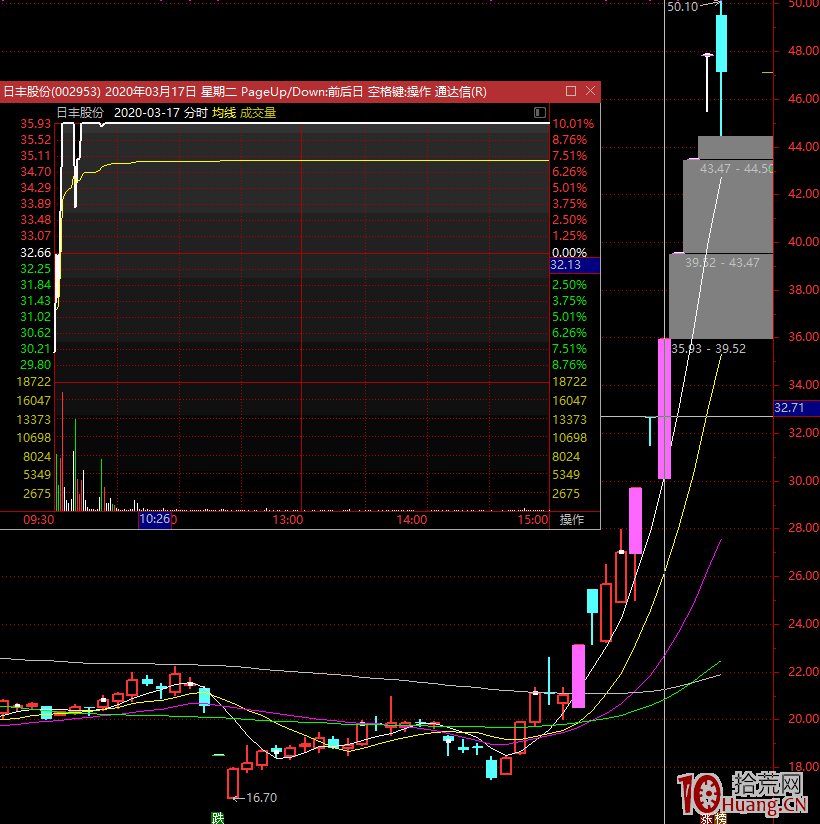Screen dimensions: 820x824
Task: Click the 日丰股份 stock name in the header
Action: (x=80, y=113)
